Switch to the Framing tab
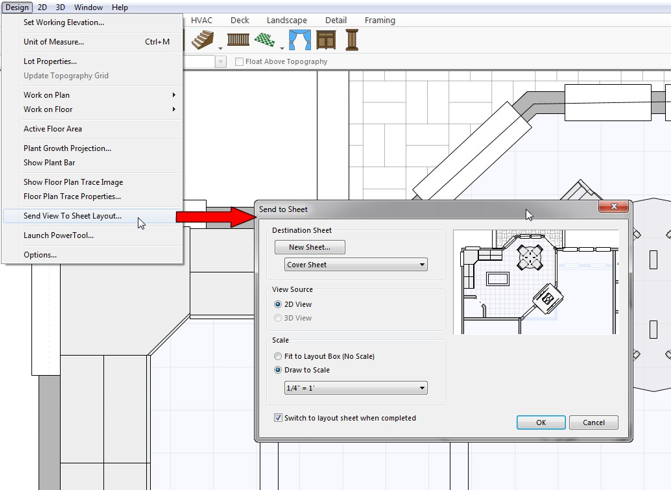This screenshot has height=490, width=672. 380,20
